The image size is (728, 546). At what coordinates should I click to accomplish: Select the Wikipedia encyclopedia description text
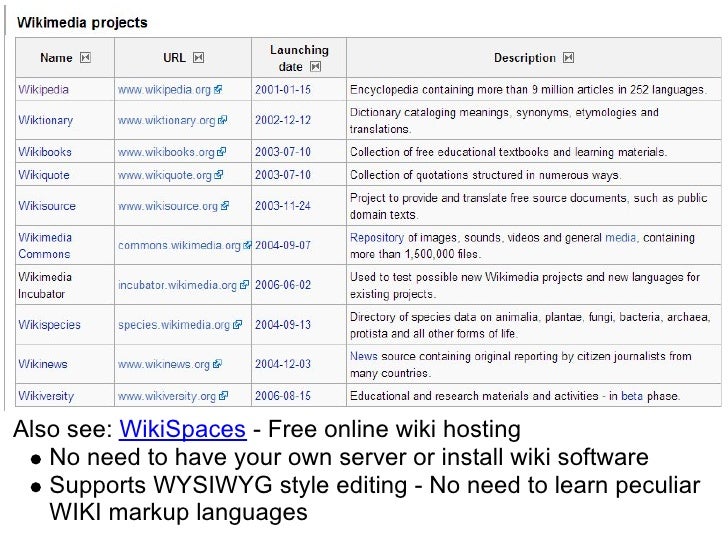tap(528, 90)
